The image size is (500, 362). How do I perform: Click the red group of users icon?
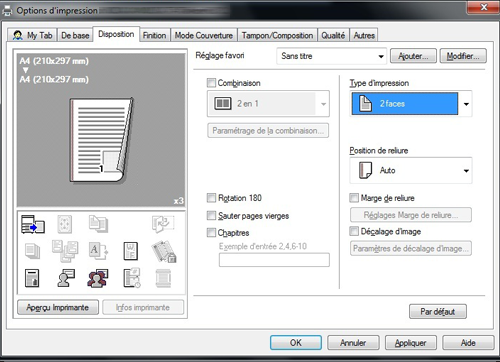(x=98, y=278)
